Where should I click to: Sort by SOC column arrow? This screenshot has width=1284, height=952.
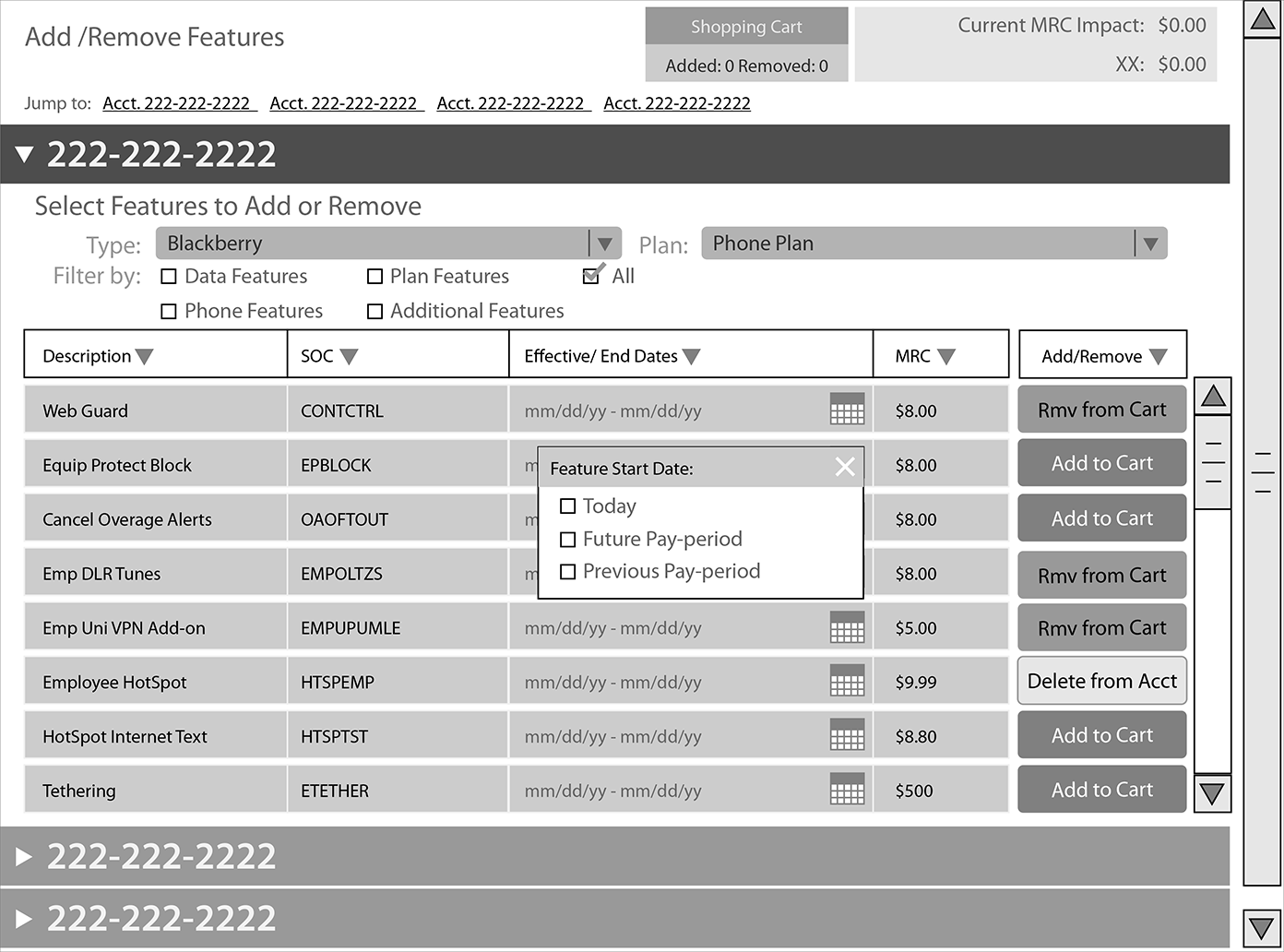coord(349,357)
